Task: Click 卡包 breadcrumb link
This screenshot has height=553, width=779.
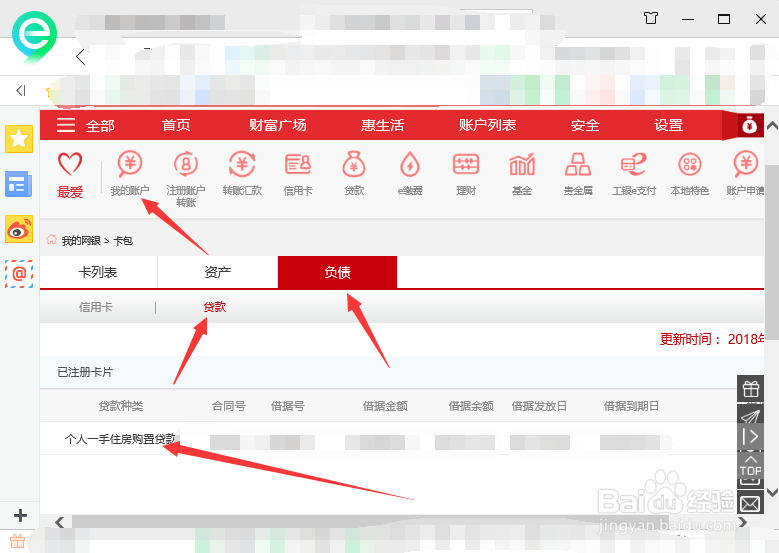Action: 123,241
